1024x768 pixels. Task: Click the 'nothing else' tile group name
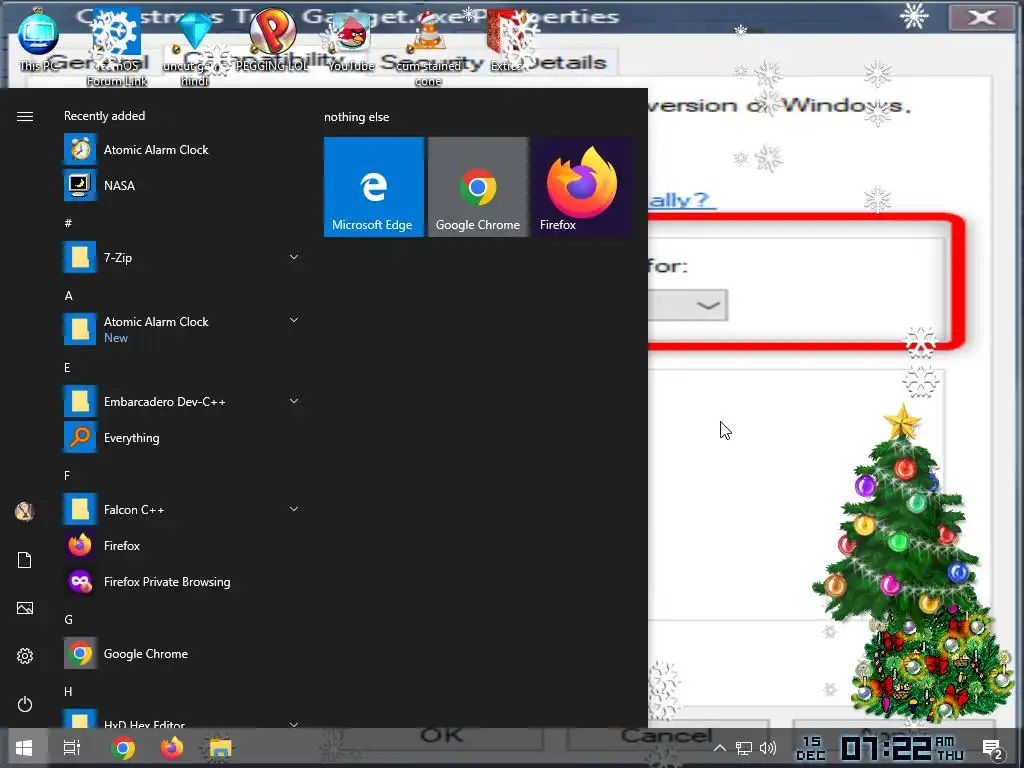point(357,117)
